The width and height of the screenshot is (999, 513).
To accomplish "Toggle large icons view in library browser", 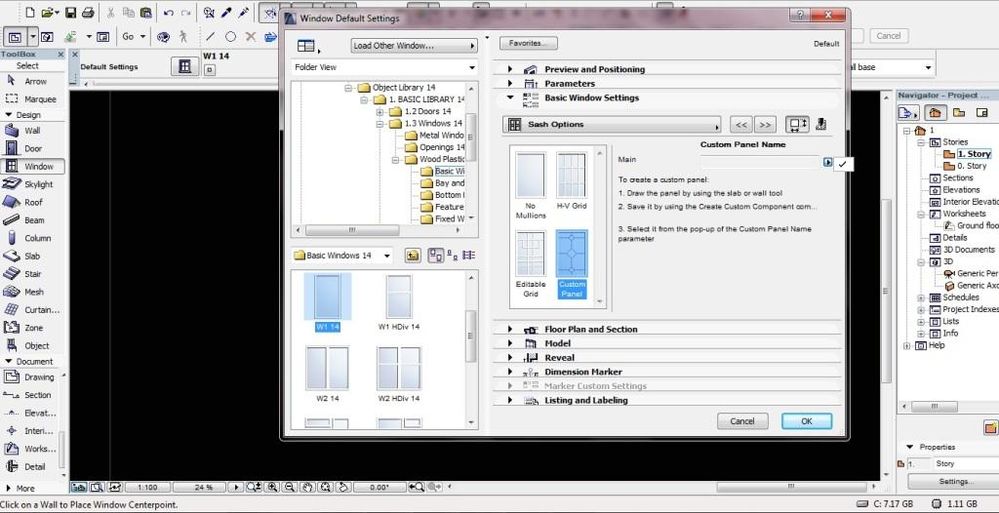I will [x=436, y=256].
